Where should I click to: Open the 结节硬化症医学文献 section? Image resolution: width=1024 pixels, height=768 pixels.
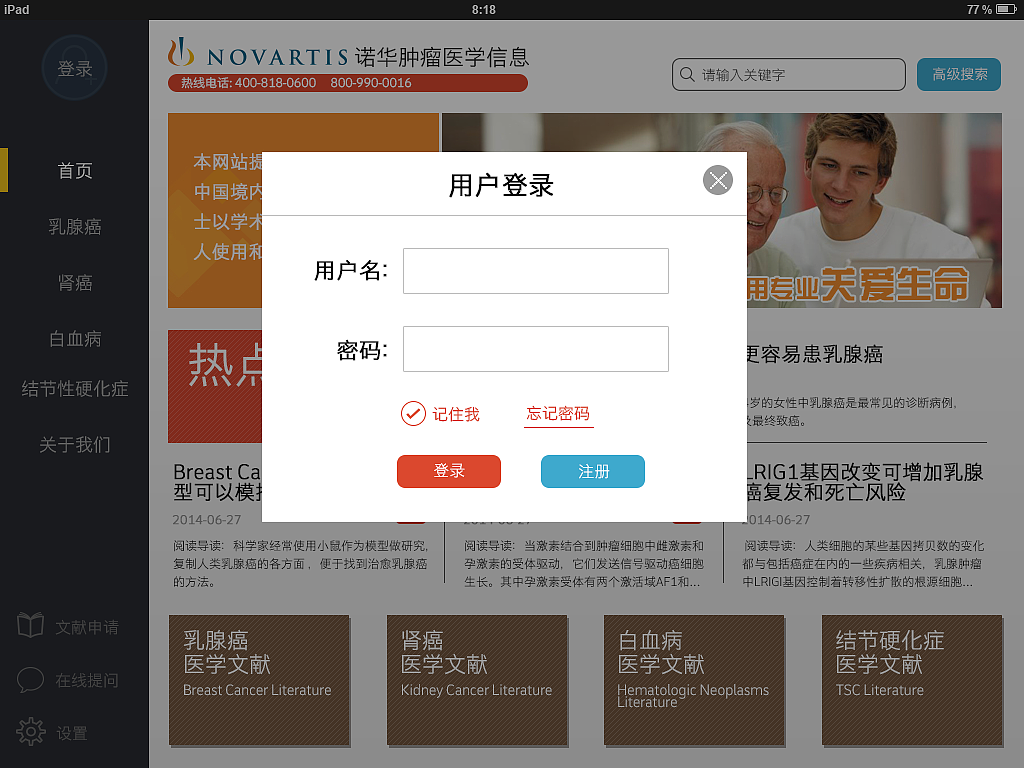click(911, 681)
